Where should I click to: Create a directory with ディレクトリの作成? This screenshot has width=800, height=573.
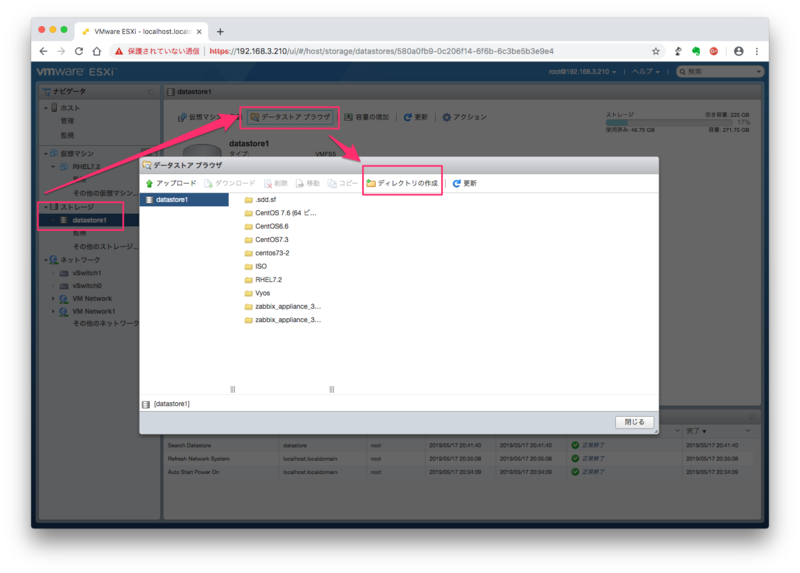(402, 183)
